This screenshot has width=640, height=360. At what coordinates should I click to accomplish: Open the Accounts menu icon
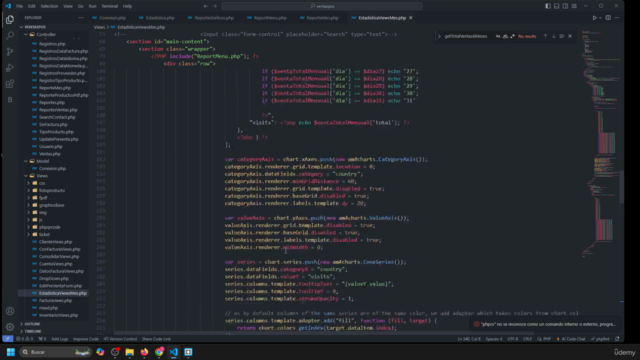(10, 311)
